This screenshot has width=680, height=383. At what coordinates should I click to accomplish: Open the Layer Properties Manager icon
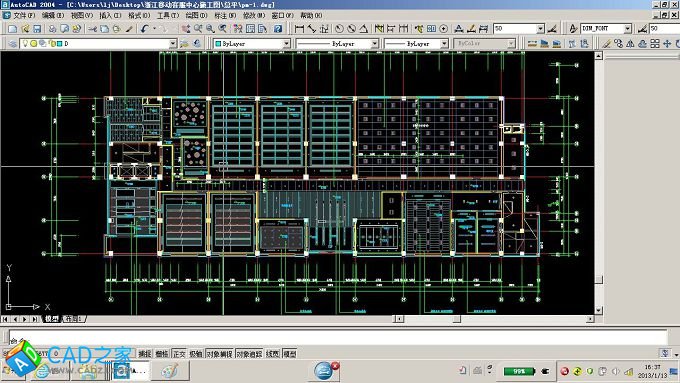point(12,44)
